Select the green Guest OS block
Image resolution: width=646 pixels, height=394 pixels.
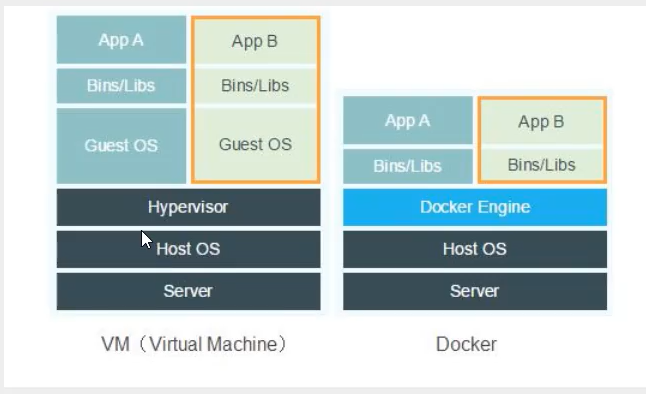255,144
